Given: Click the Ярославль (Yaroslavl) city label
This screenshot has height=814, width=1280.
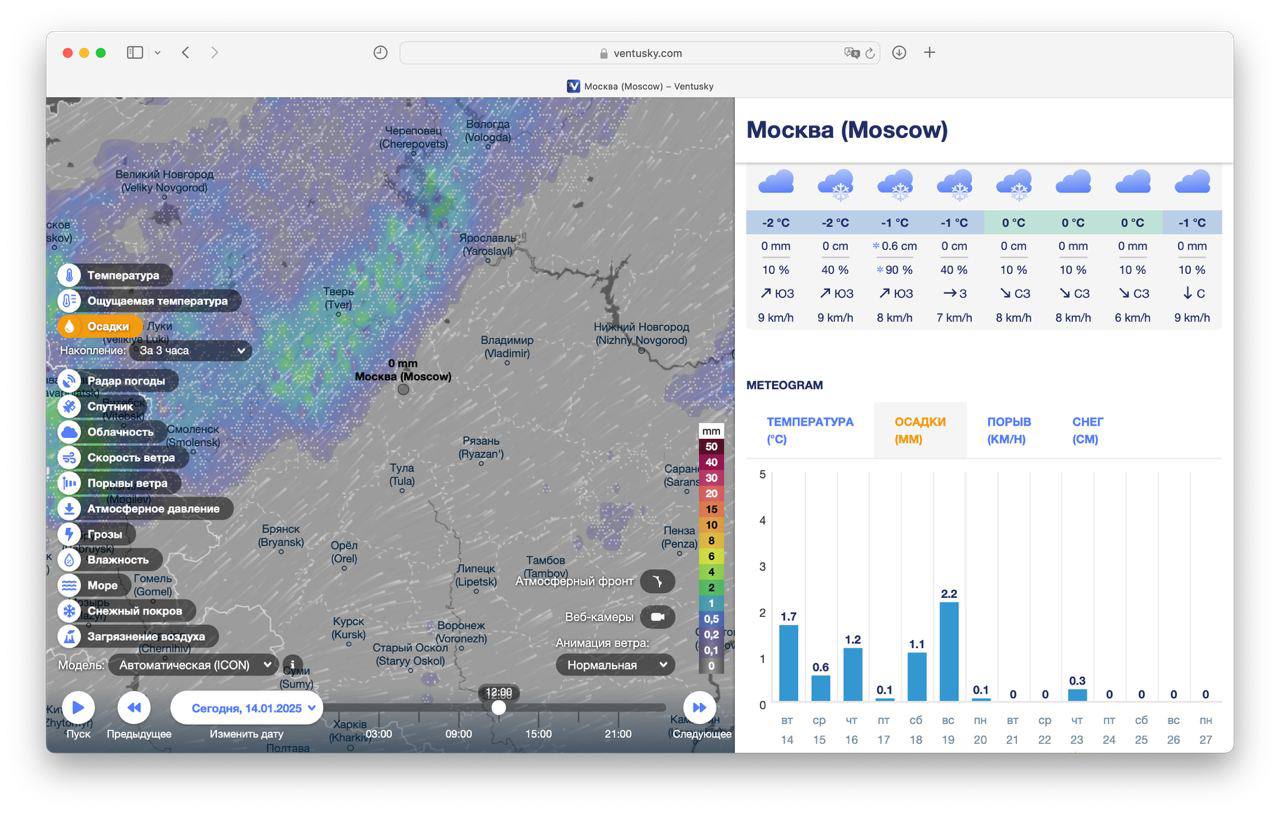Looking at the screenshot, I should (487, 245).
